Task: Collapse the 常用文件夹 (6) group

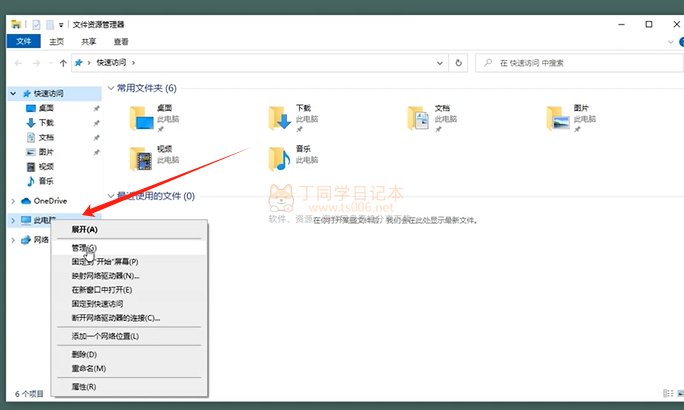Action: pos(111,88)
